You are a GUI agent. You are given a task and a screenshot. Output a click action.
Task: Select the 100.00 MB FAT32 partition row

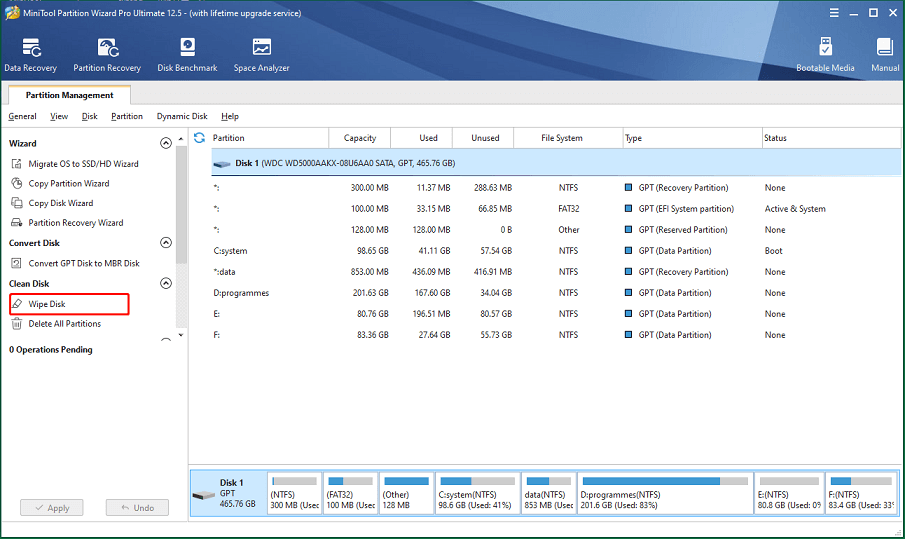coord(556,209)
